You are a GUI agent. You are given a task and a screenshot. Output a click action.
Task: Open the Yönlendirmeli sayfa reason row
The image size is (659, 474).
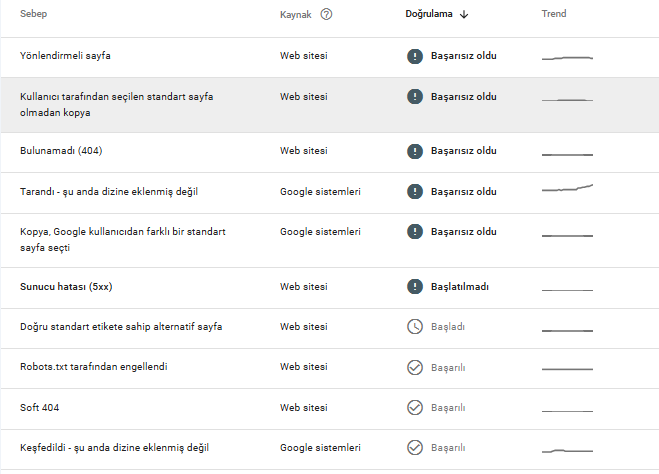(x=330, y=58)
